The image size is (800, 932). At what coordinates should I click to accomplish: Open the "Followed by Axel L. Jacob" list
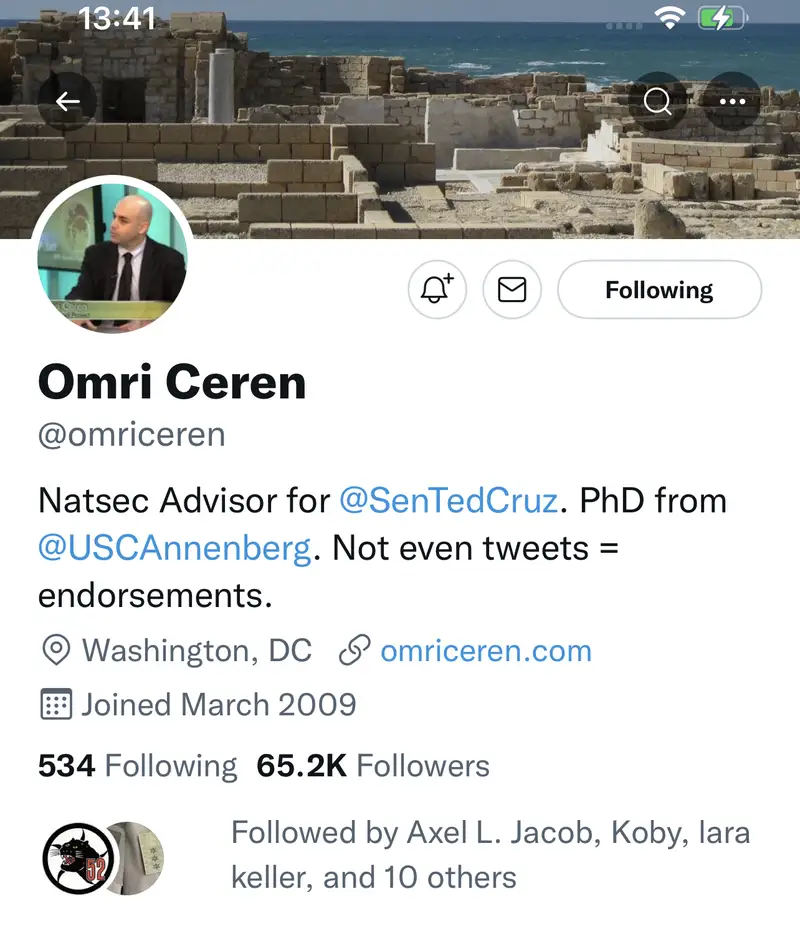point(490,855)
